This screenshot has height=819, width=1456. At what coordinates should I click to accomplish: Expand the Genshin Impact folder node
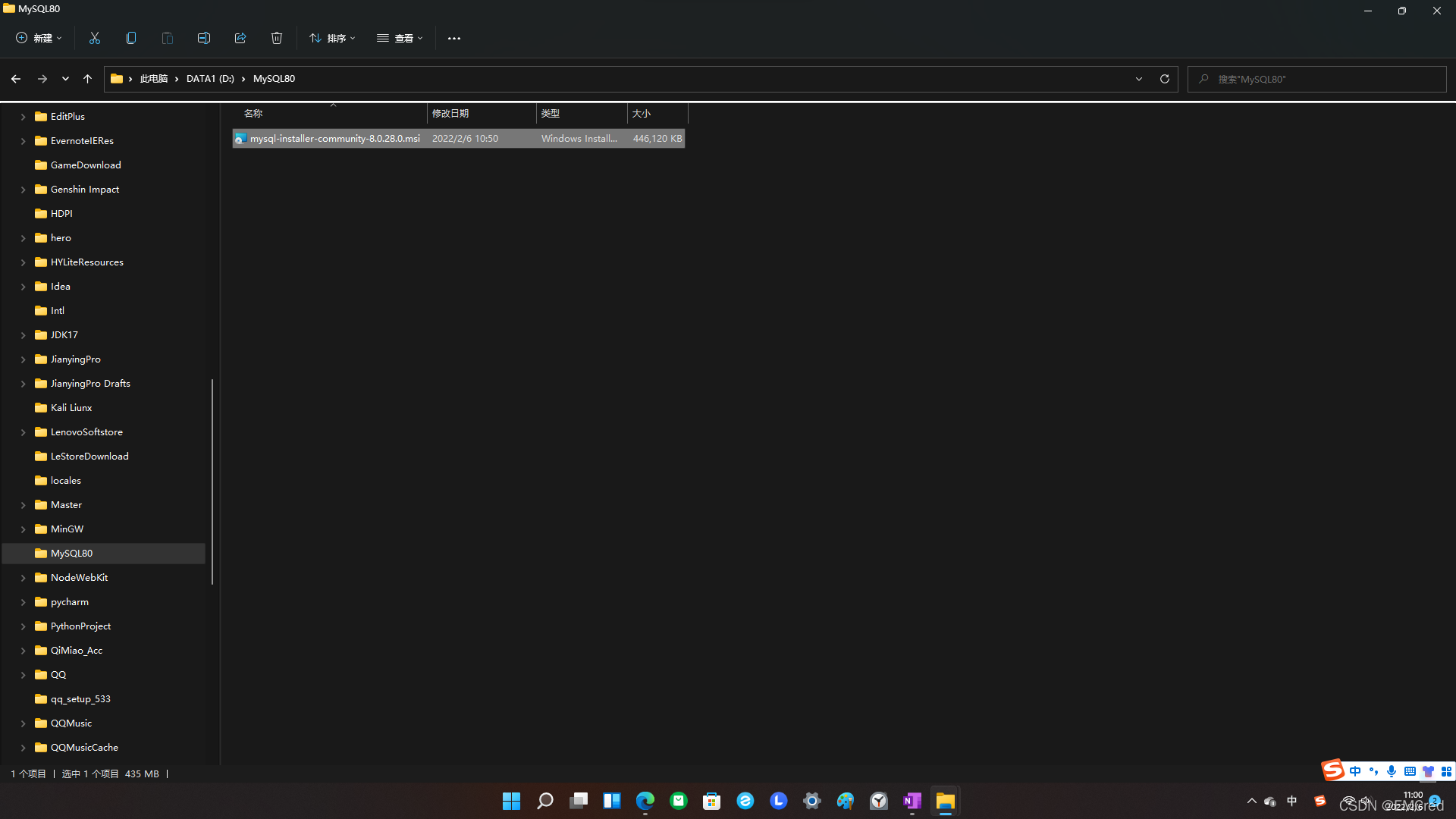(23, 190)
